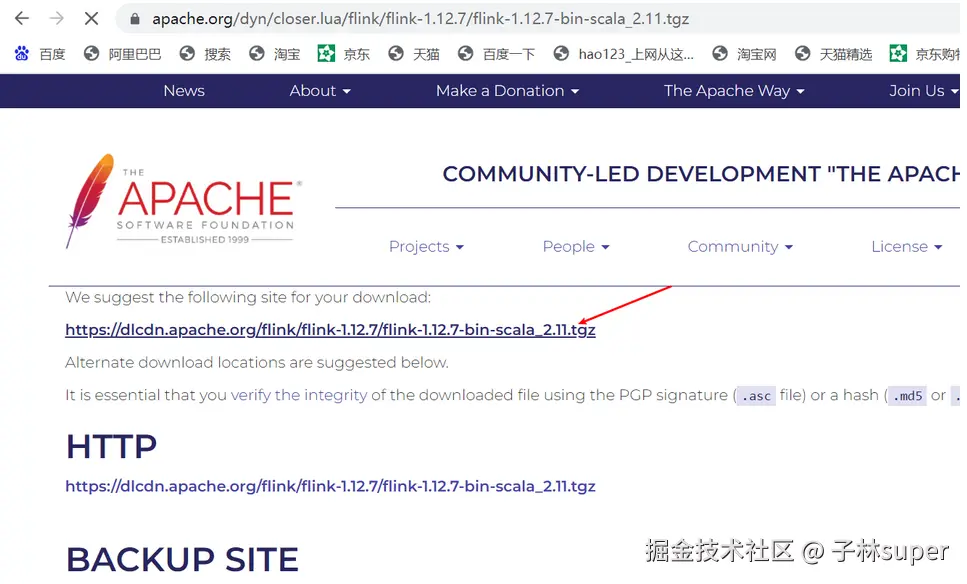The width and height of the screenshot is (967, 584).
Task: Open the 阿里巴巴 bookmark
Action: (123, 54)
